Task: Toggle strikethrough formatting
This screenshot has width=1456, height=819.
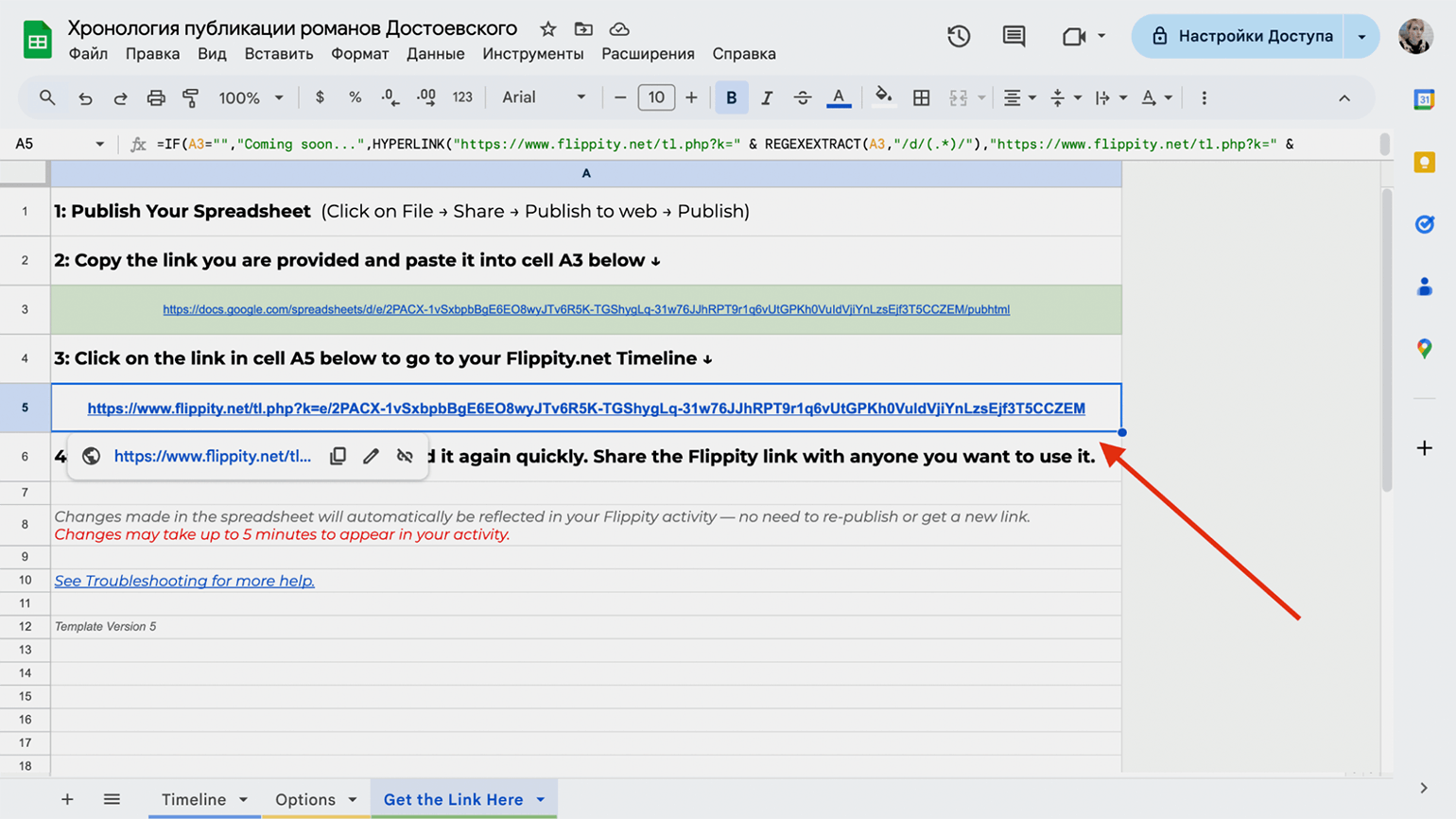Action: coord(803,97)
